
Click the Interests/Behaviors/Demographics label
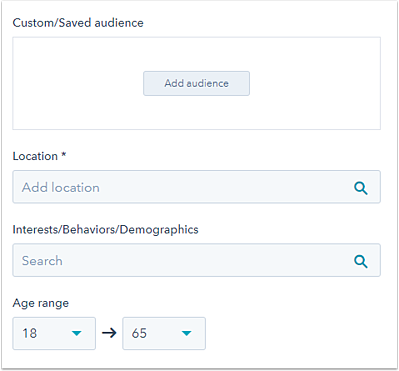pyautogui.click(x=105, y=230)
